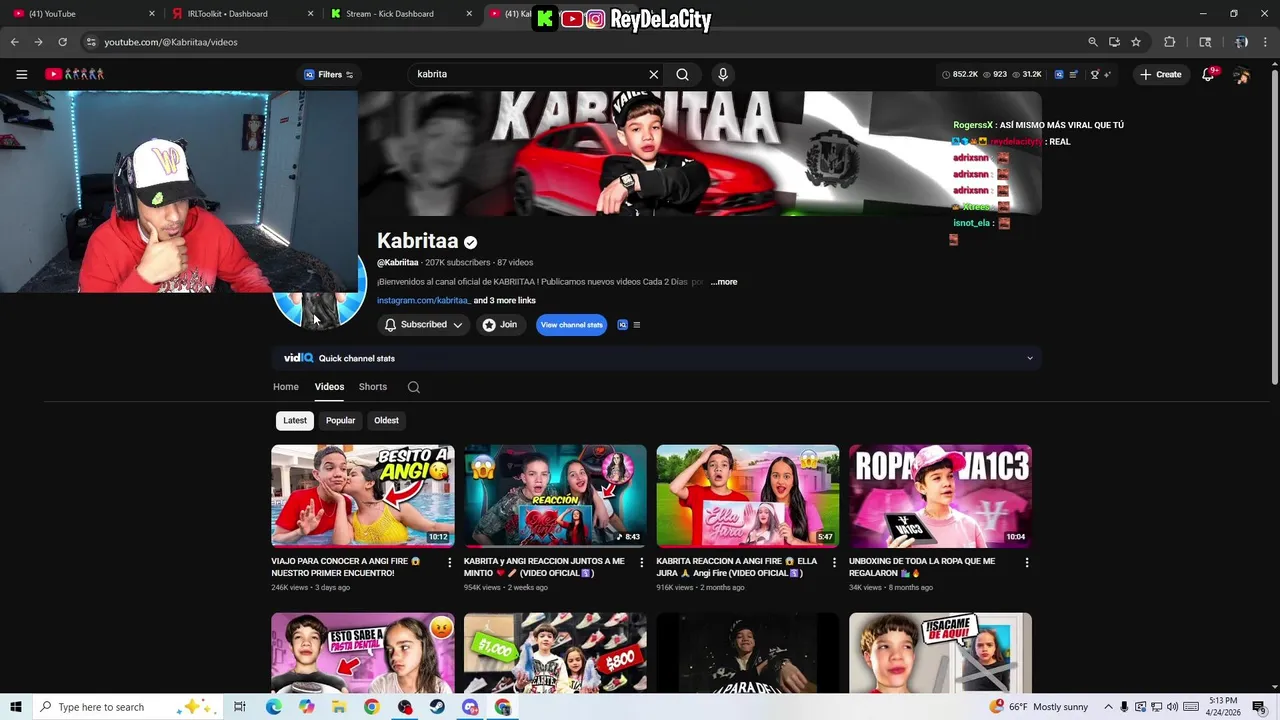
Task: Switch to the IRLToolkit Dashboard tab
Action: (242, 14)
